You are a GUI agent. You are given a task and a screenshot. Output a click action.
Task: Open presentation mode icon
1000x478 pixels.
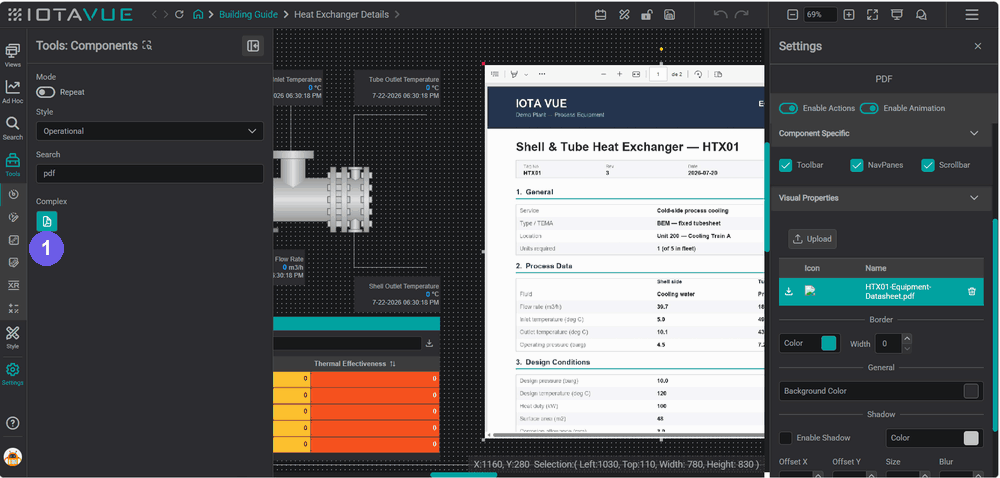pyautogui.click(x=897, y=15)
